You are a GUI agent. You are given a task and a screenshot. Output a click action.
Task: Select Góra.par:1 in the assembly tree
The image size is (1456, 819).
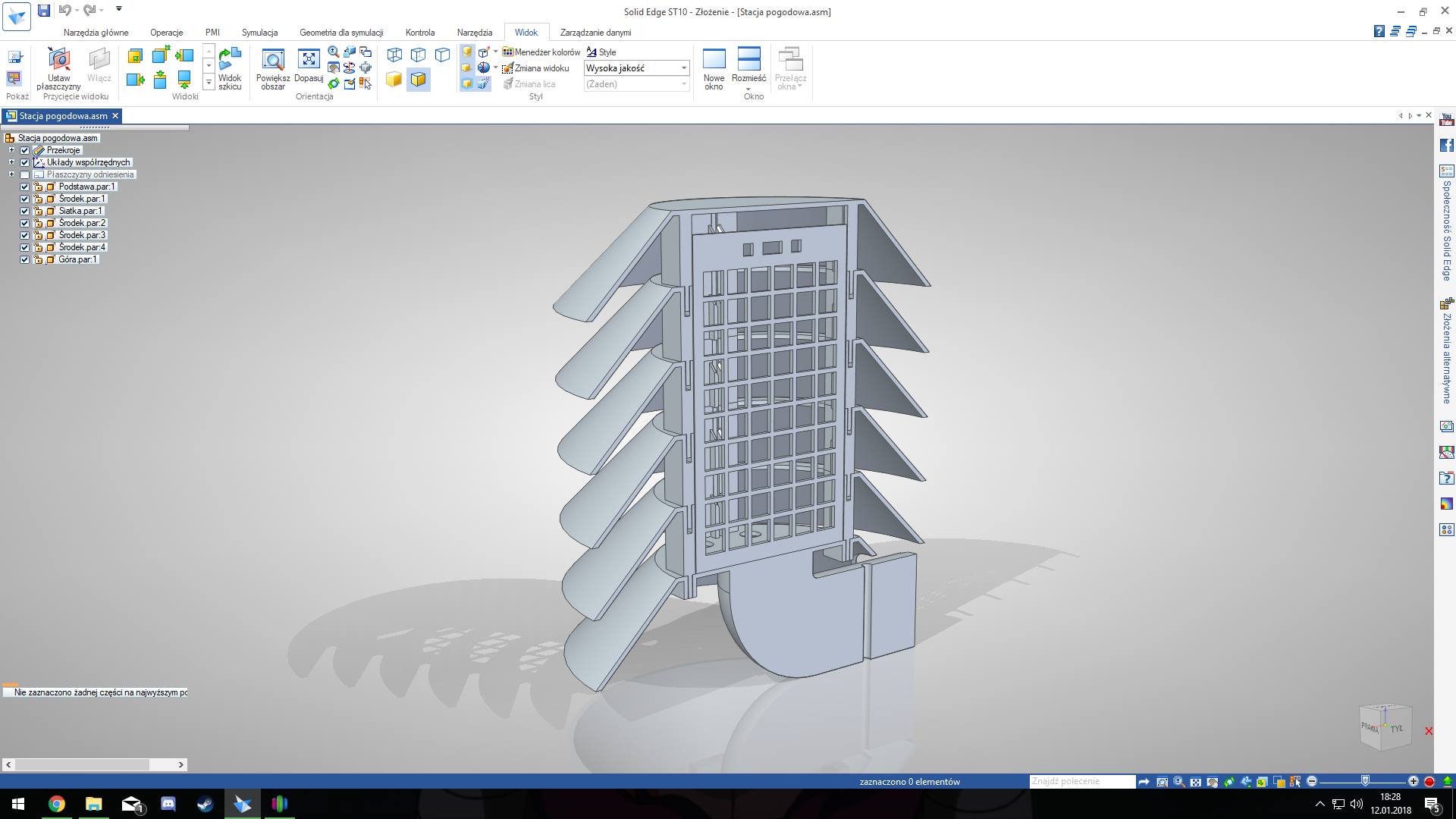[77, 259]
